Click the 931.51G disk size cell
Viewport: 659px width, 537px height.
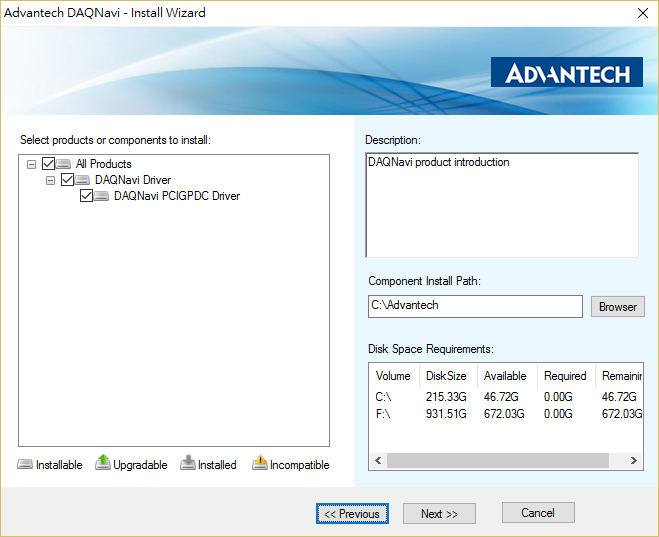[x=446, y=414]
